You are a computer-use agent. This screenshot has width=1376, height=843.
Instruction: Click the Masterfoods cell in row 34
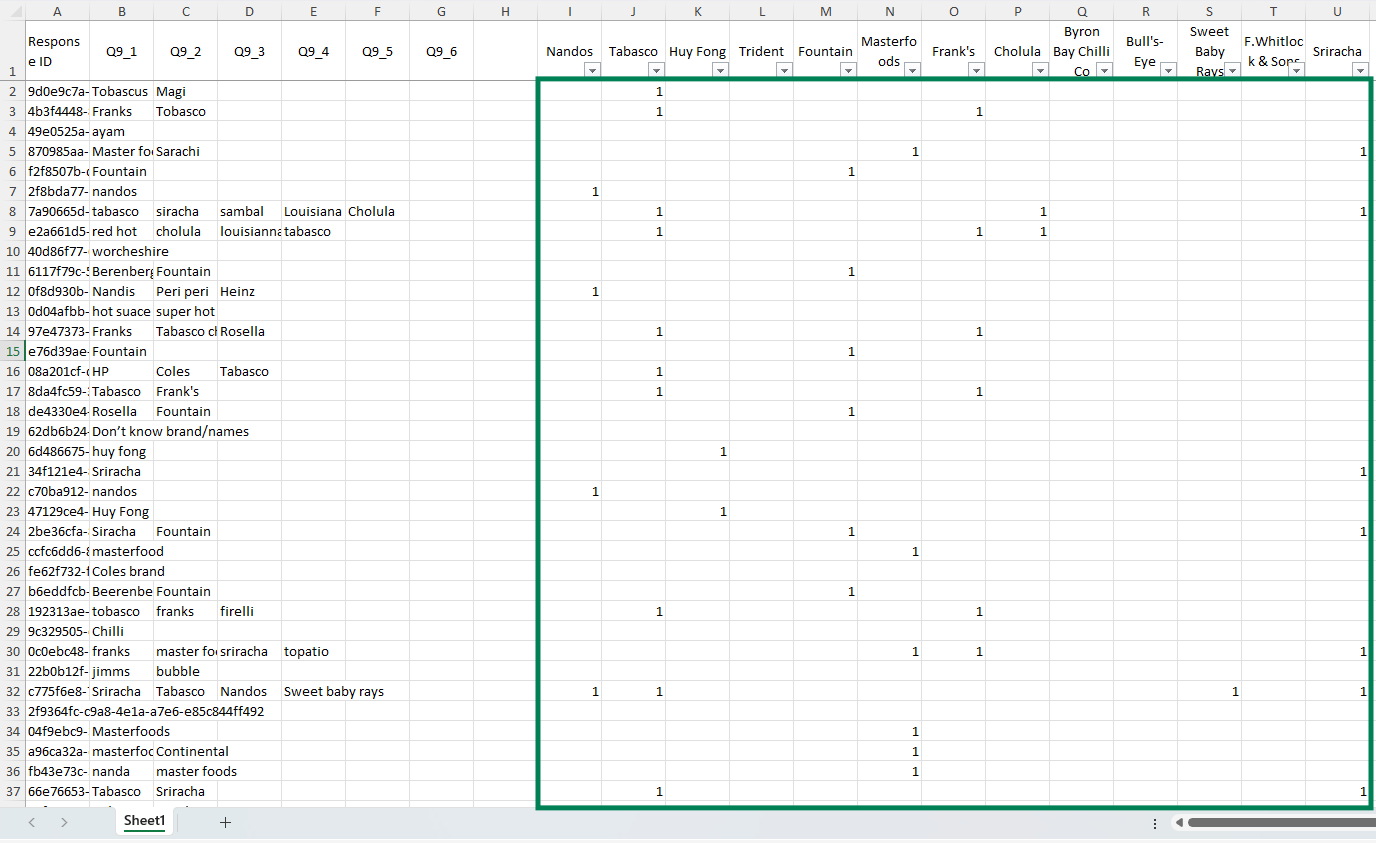coord(121,731)
